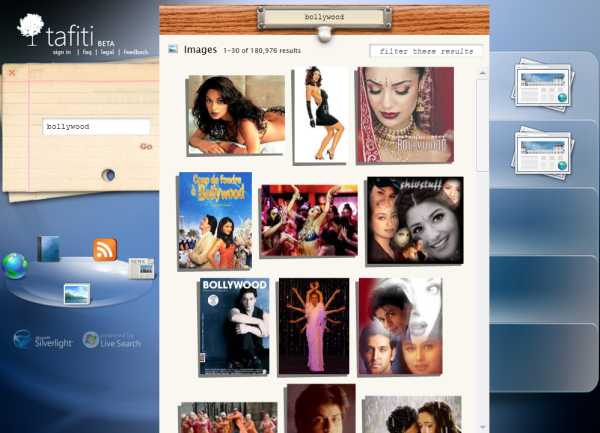Viewport: 600px width, 433px height.
Task: Open thumbnail of dancers in red club
Action: [x=309, y=221]
